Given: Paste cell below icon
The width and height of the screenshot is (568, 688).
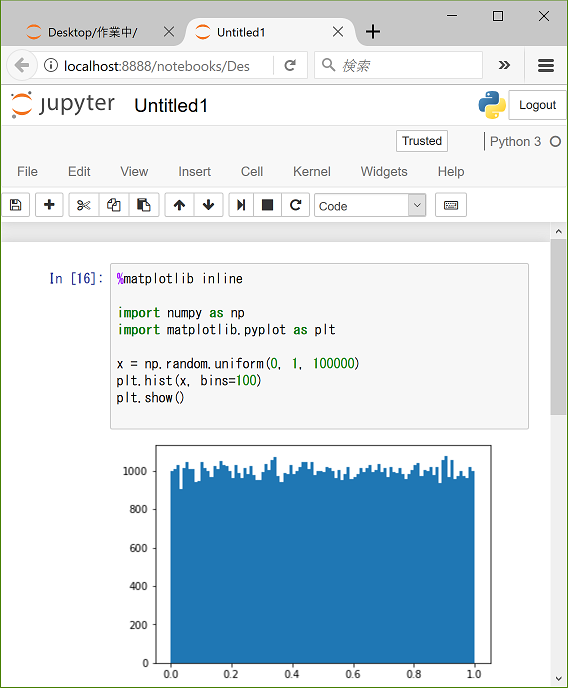Looking at the screenshot, I should tap(144, 205).
